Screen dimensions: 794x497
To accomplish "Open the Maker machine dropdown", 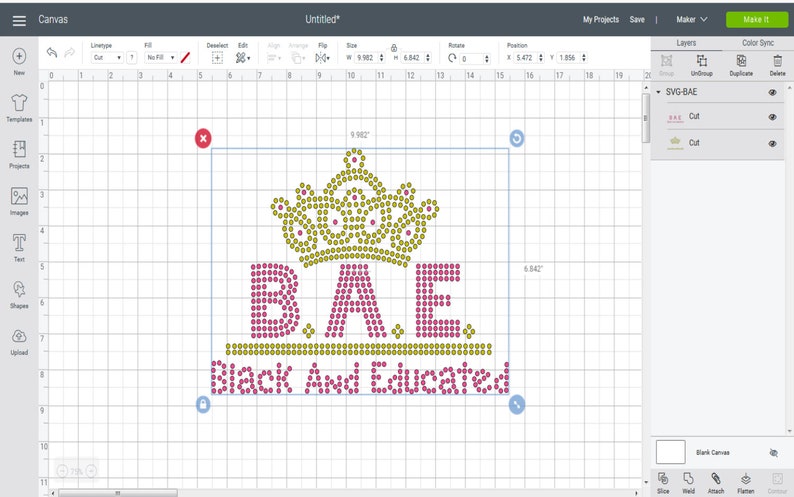I will (x=691, y=19).
